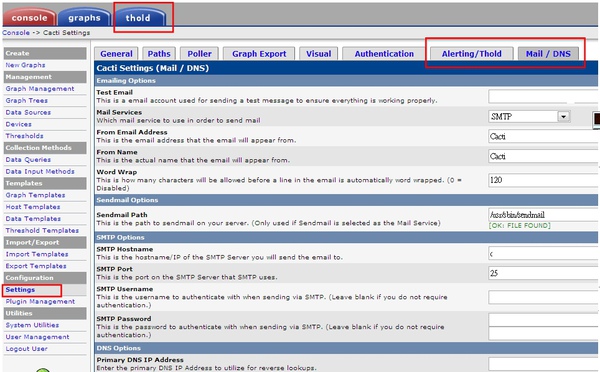Open Data Sources link
The image size is (600, 372).
28,113
